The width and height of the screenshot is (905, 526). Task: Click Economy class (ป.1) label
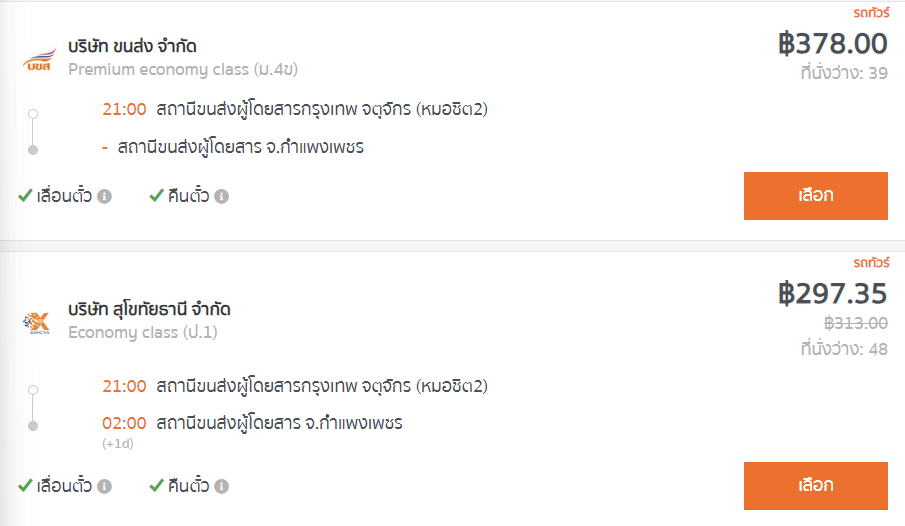143,333
